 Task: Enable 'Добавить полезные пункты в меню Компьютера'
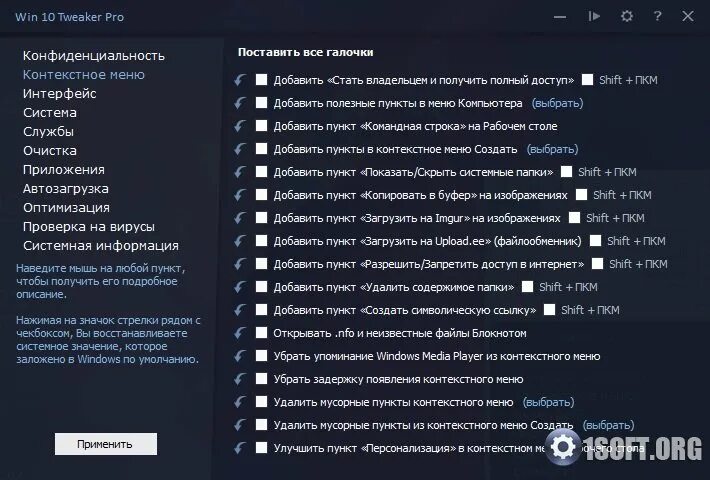pyautogui.click(x=261, y=103)
